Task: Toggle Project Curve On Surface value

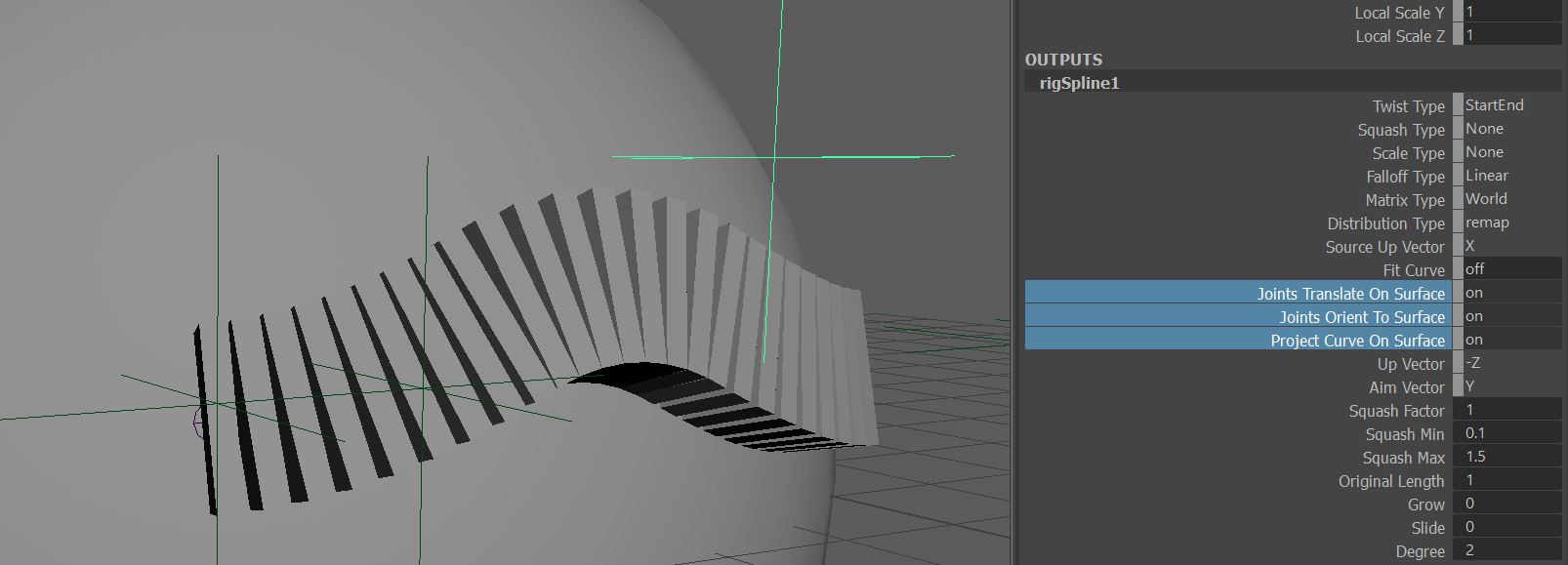Action: pos(1512,340)
